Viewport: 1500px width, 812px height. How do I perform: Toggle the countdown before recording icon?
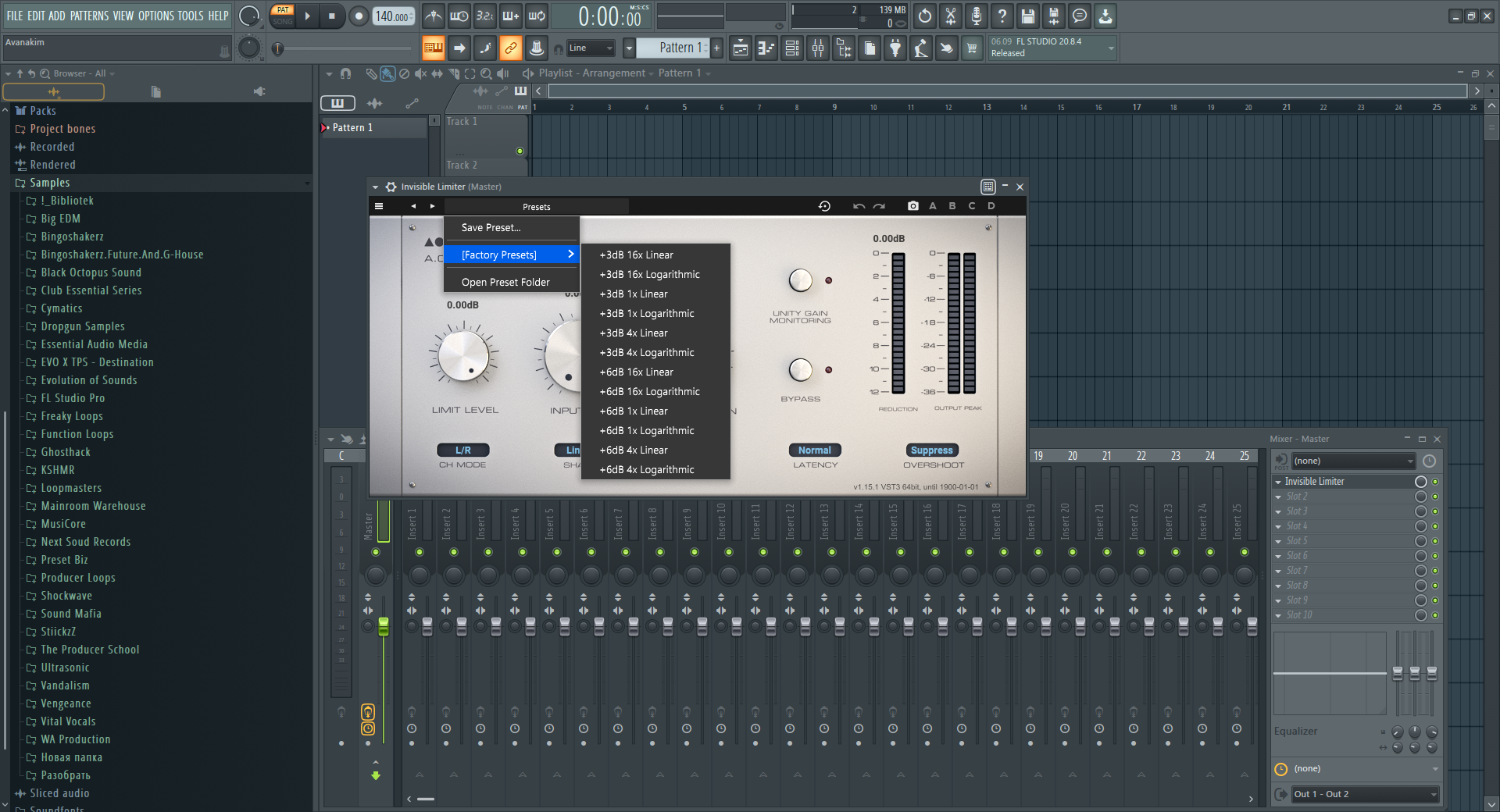[x=484, y=16]
